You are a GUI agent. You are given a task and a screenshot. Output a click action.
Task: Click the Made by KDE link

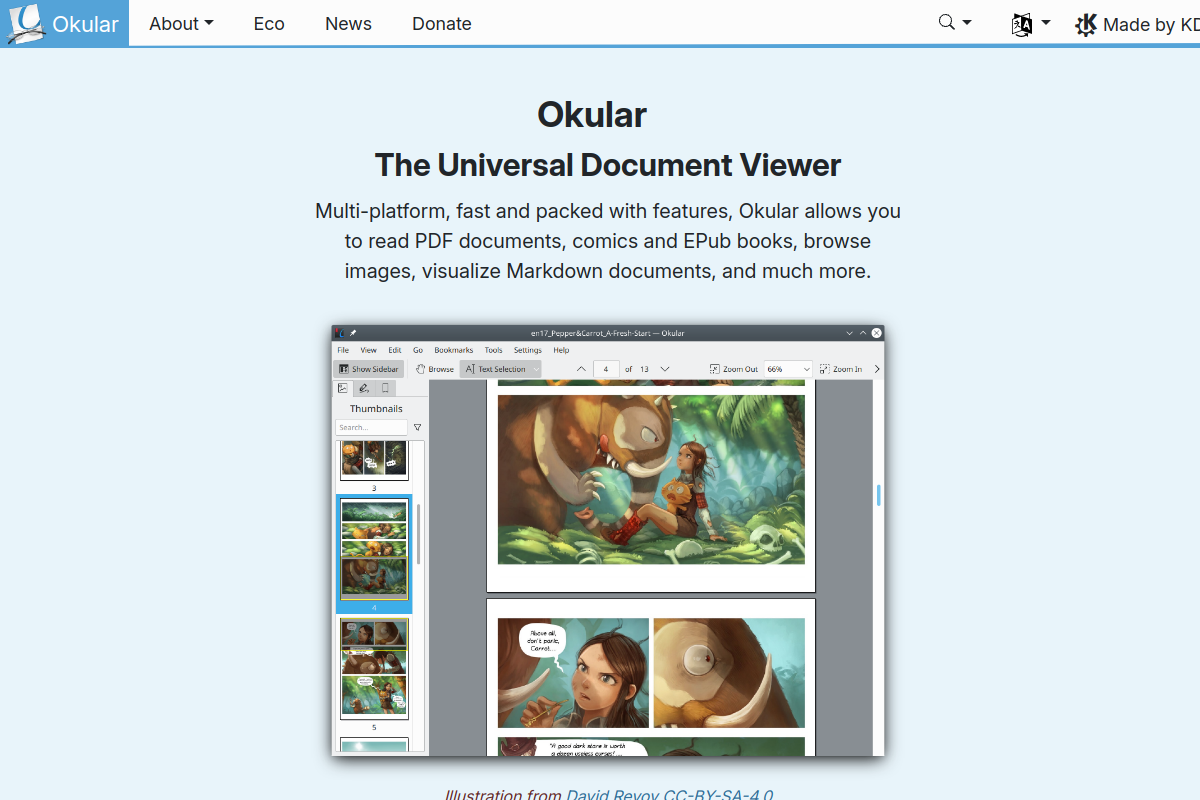coord(1137,25)
